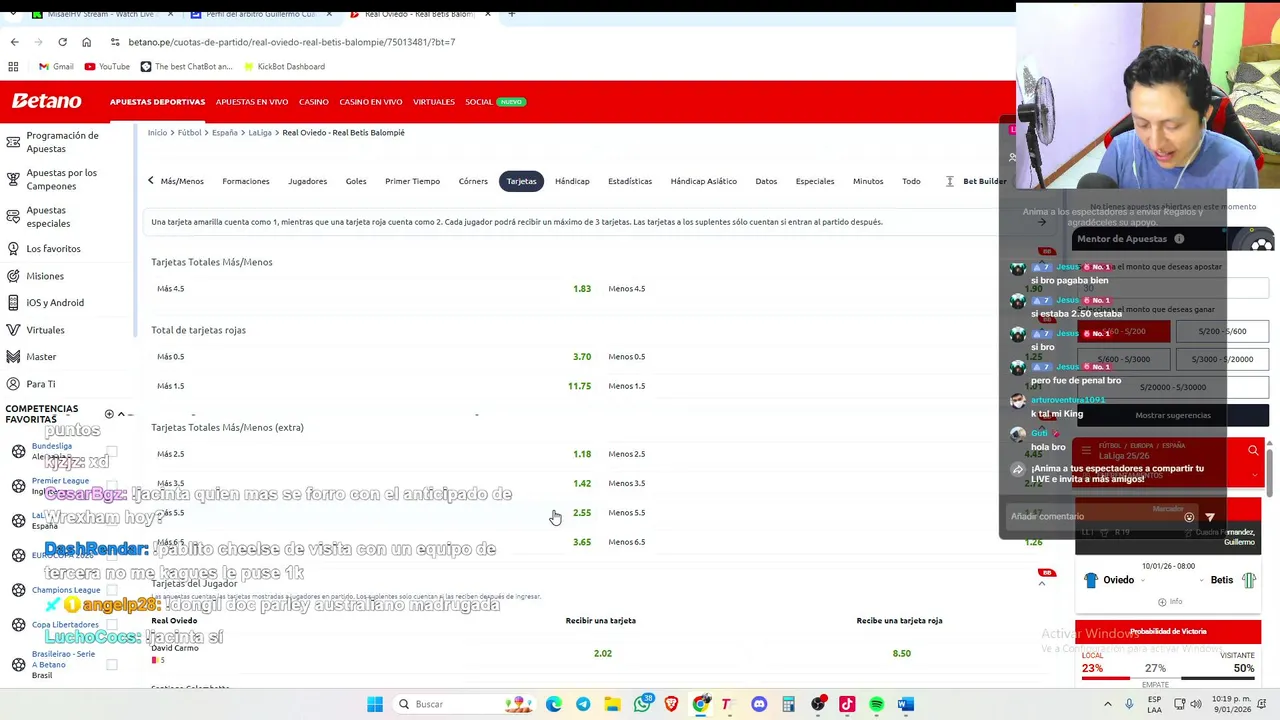The image size is (1280, 720).
Task: Open Para Ti in sidebar
Action: click(x=41, y=384)
